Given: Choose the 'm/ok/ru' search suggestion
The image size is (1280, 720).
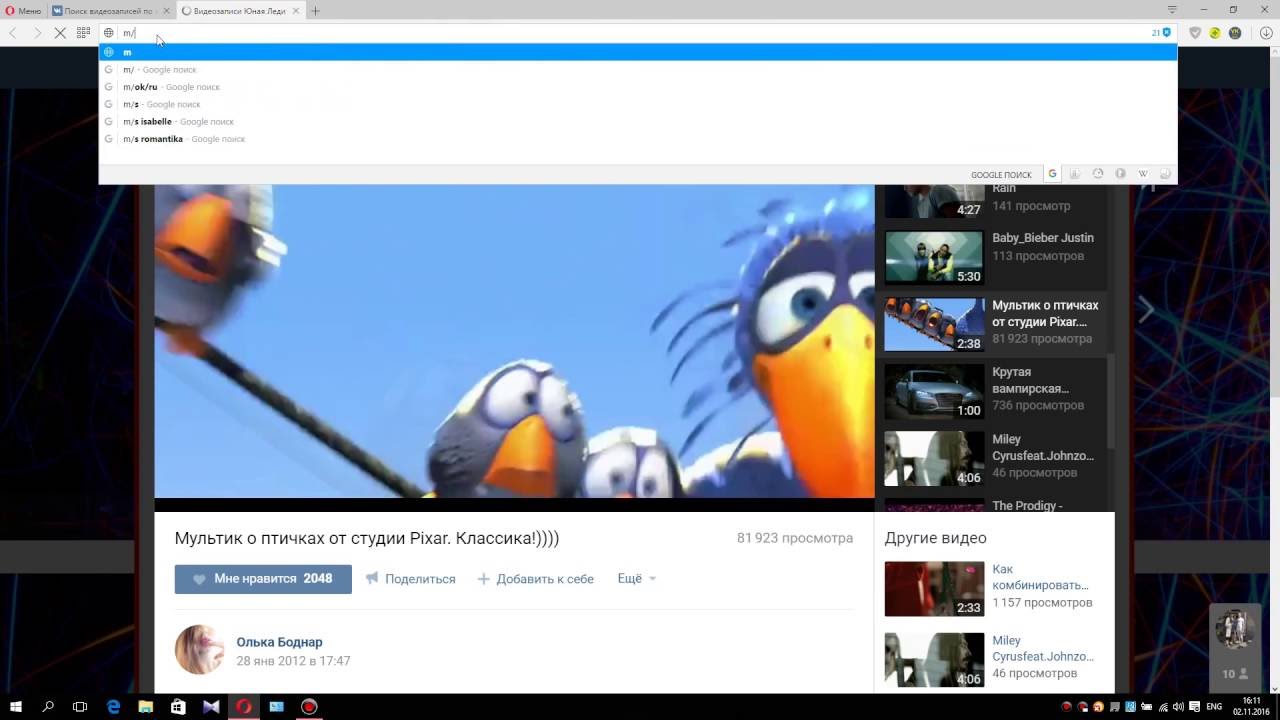Looking at the screenshot, I should (638, 87).
